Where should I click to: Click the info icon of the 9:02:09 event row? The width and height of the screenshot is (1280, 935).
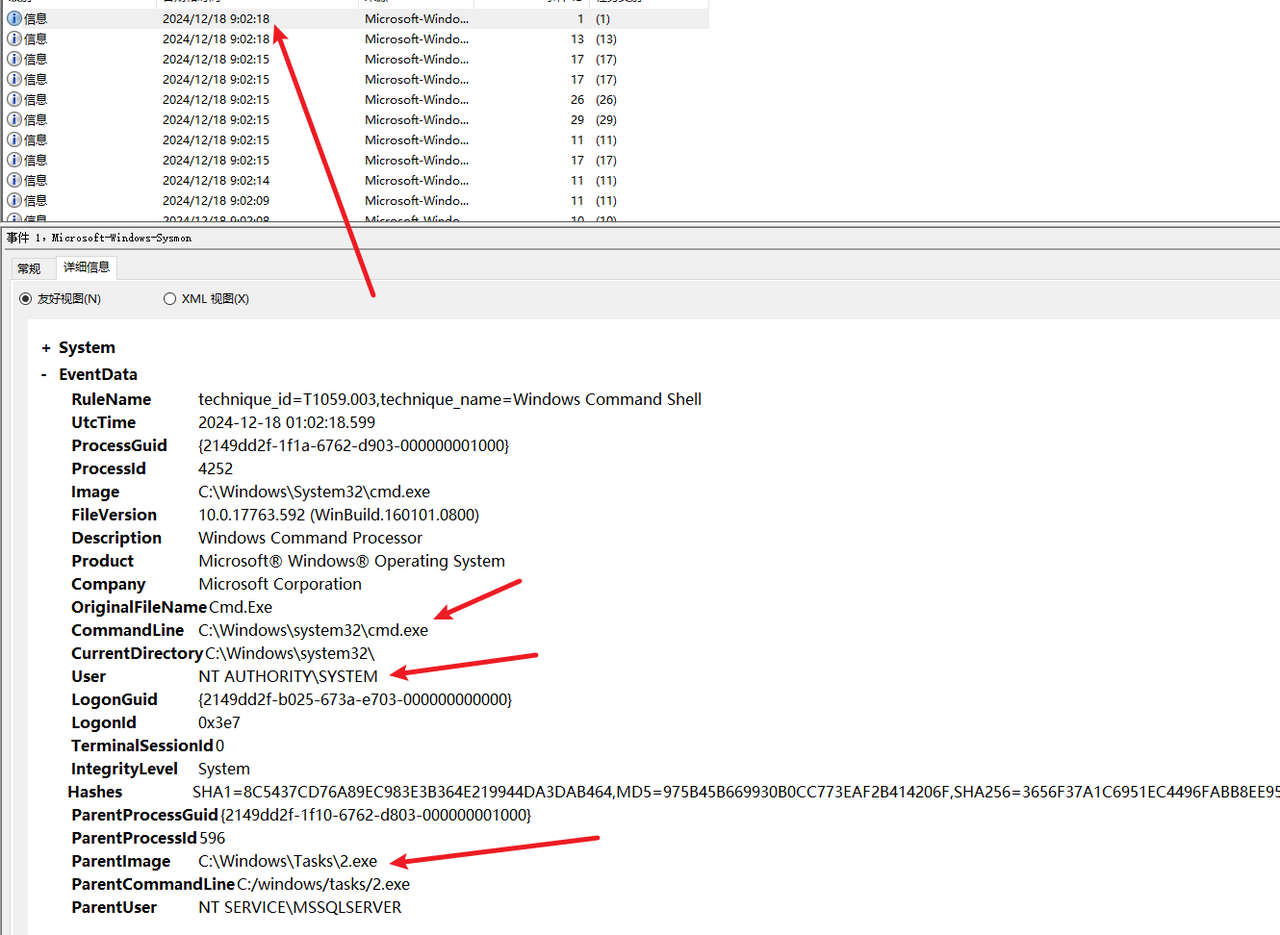coord(14,200)
